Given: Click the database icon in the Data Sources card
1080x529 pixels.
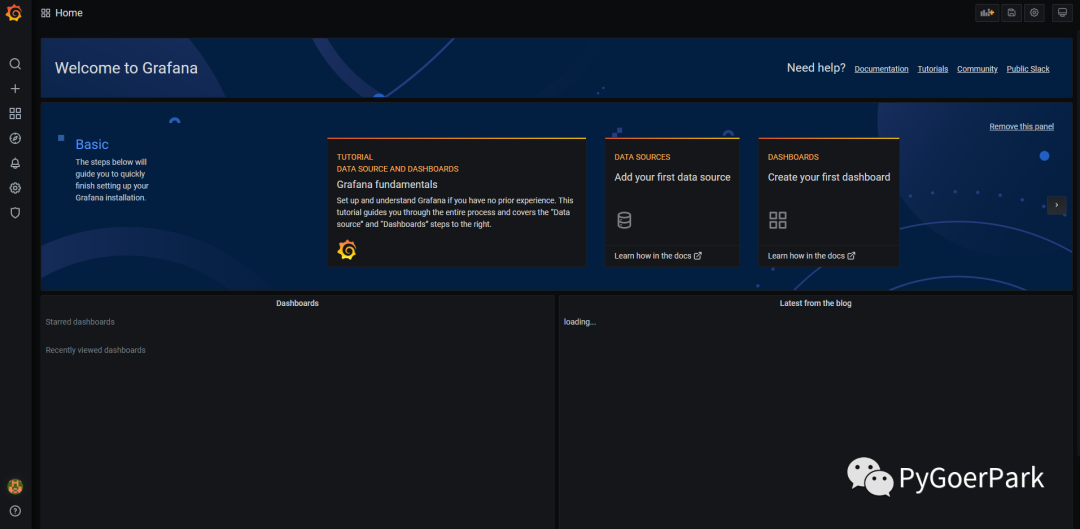Looking at the screenshot, I should (624, 220).
